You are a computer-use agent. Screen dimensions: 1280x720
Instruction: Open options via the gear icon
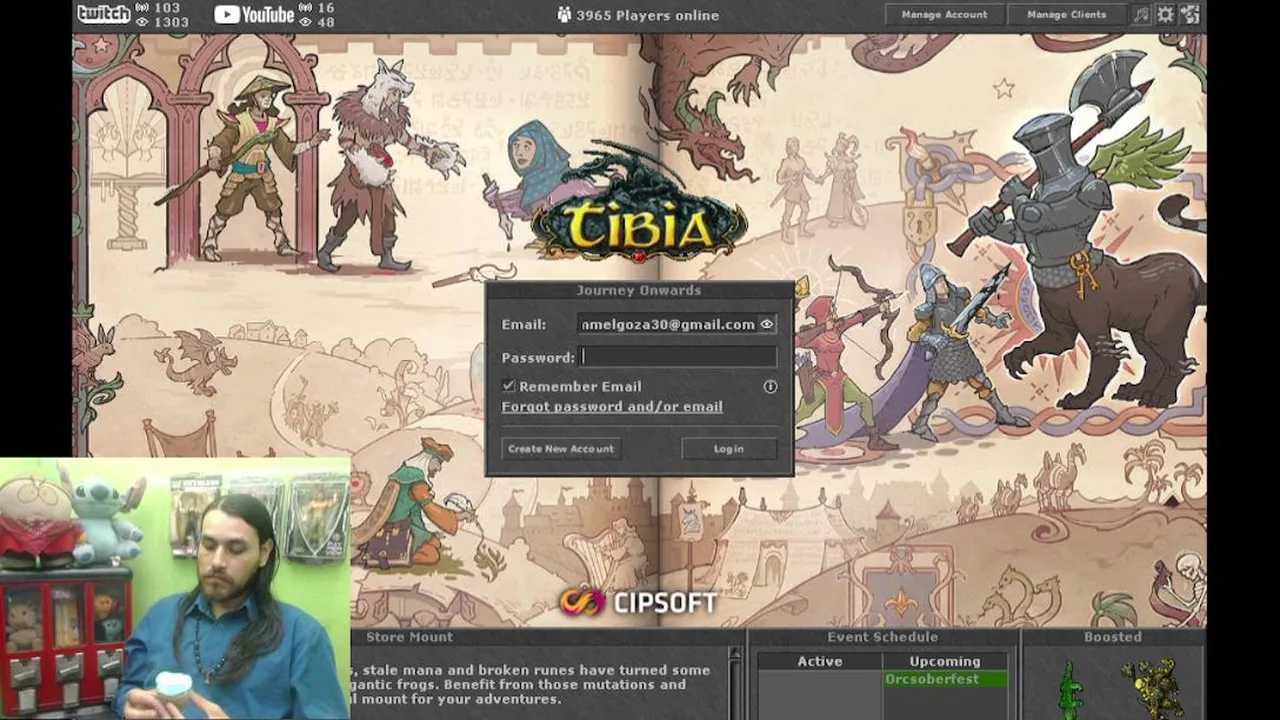1165,14
